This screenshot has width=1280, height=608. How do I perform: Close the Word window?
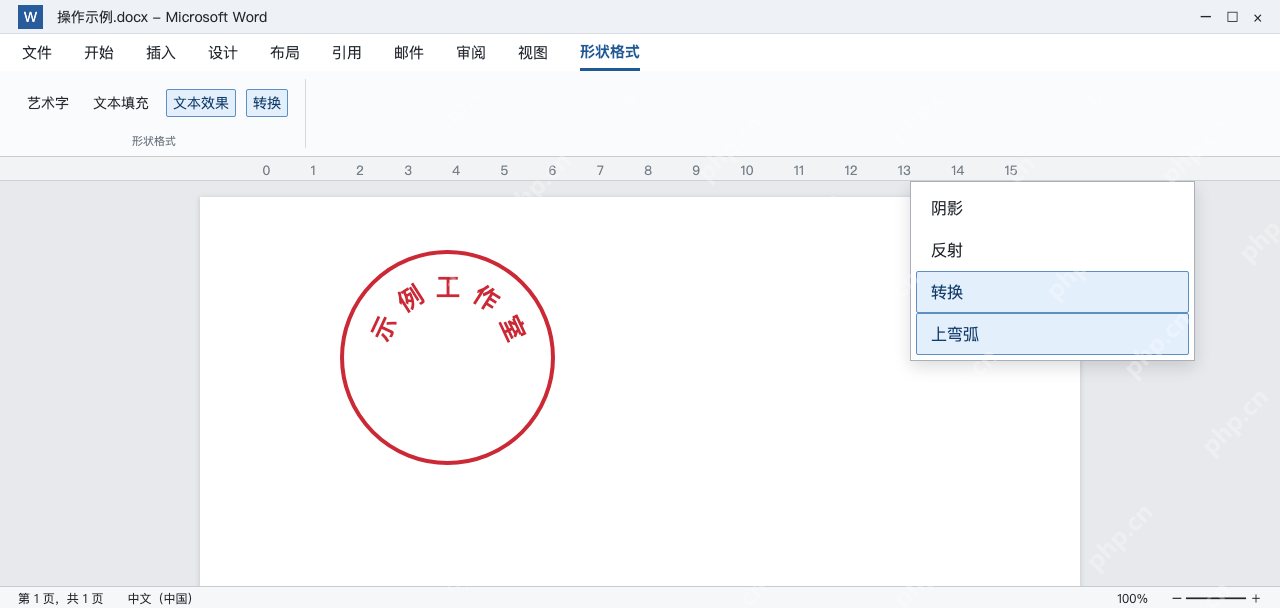[1258, 17]
